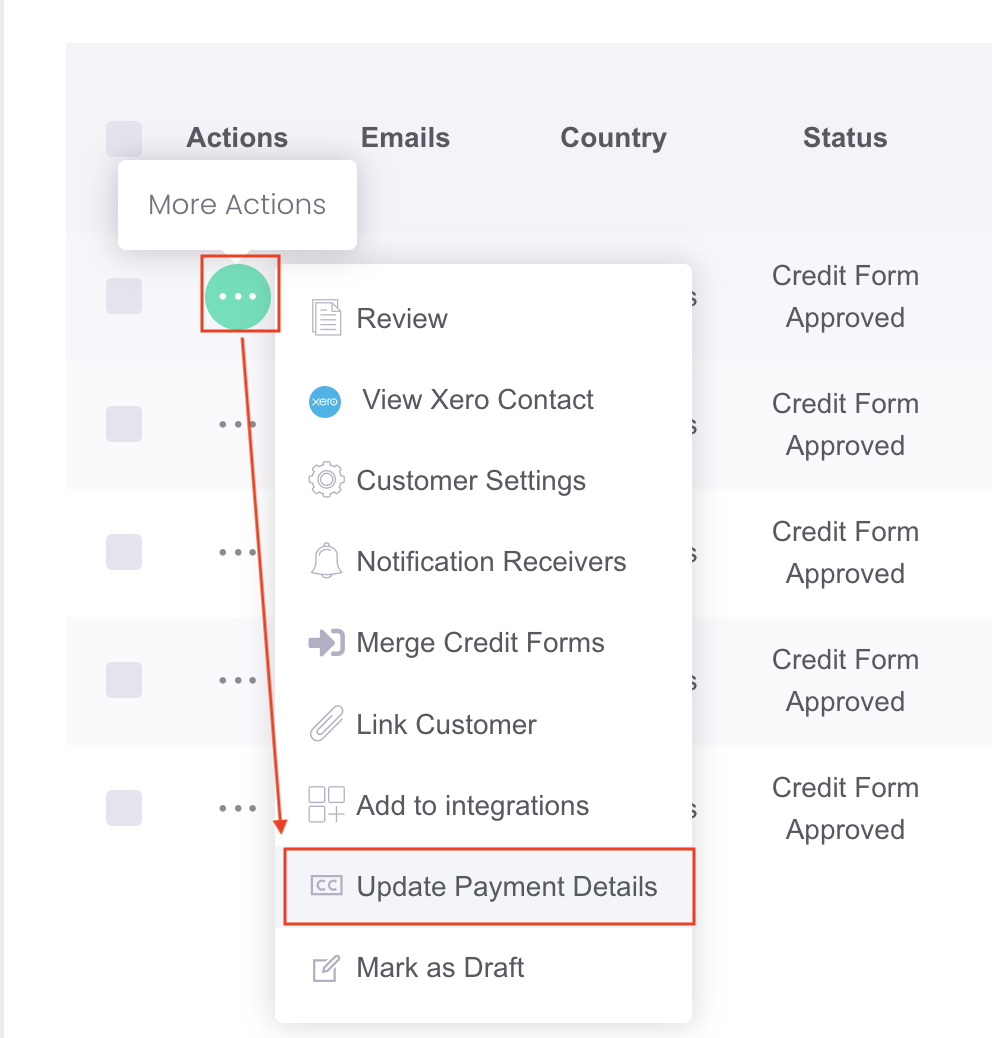Click the Emails column header
This screenshot has width=992, height=1038.
(405, 138)
